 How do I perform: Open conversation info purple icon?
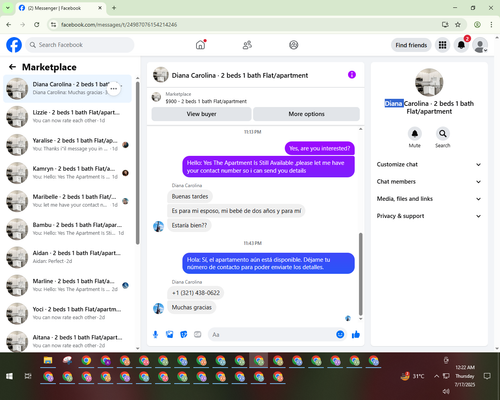352,75
